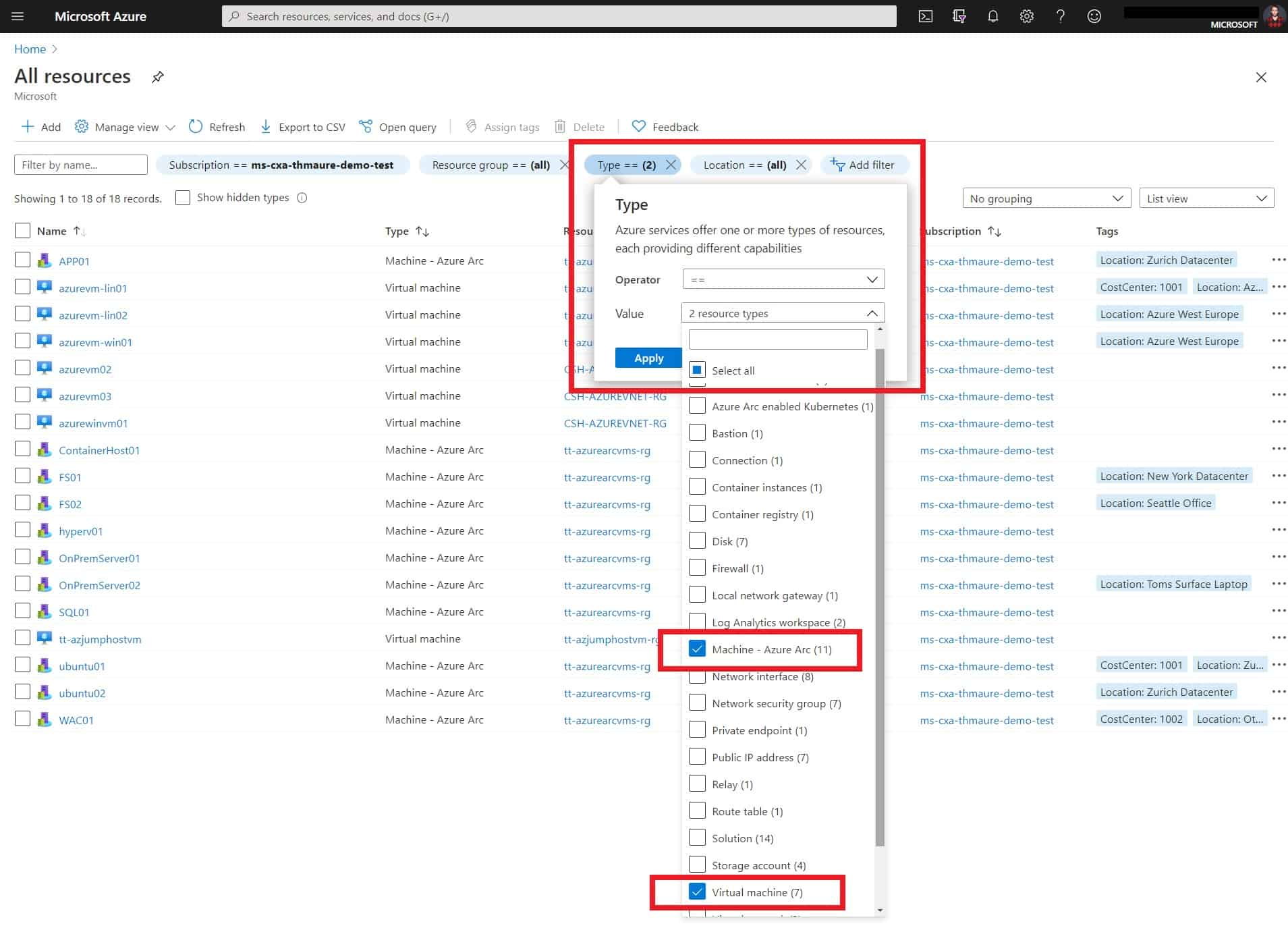Click scroll-down arrow in type list
This screenshot has width=1288, height=928.
pos(879,910)
